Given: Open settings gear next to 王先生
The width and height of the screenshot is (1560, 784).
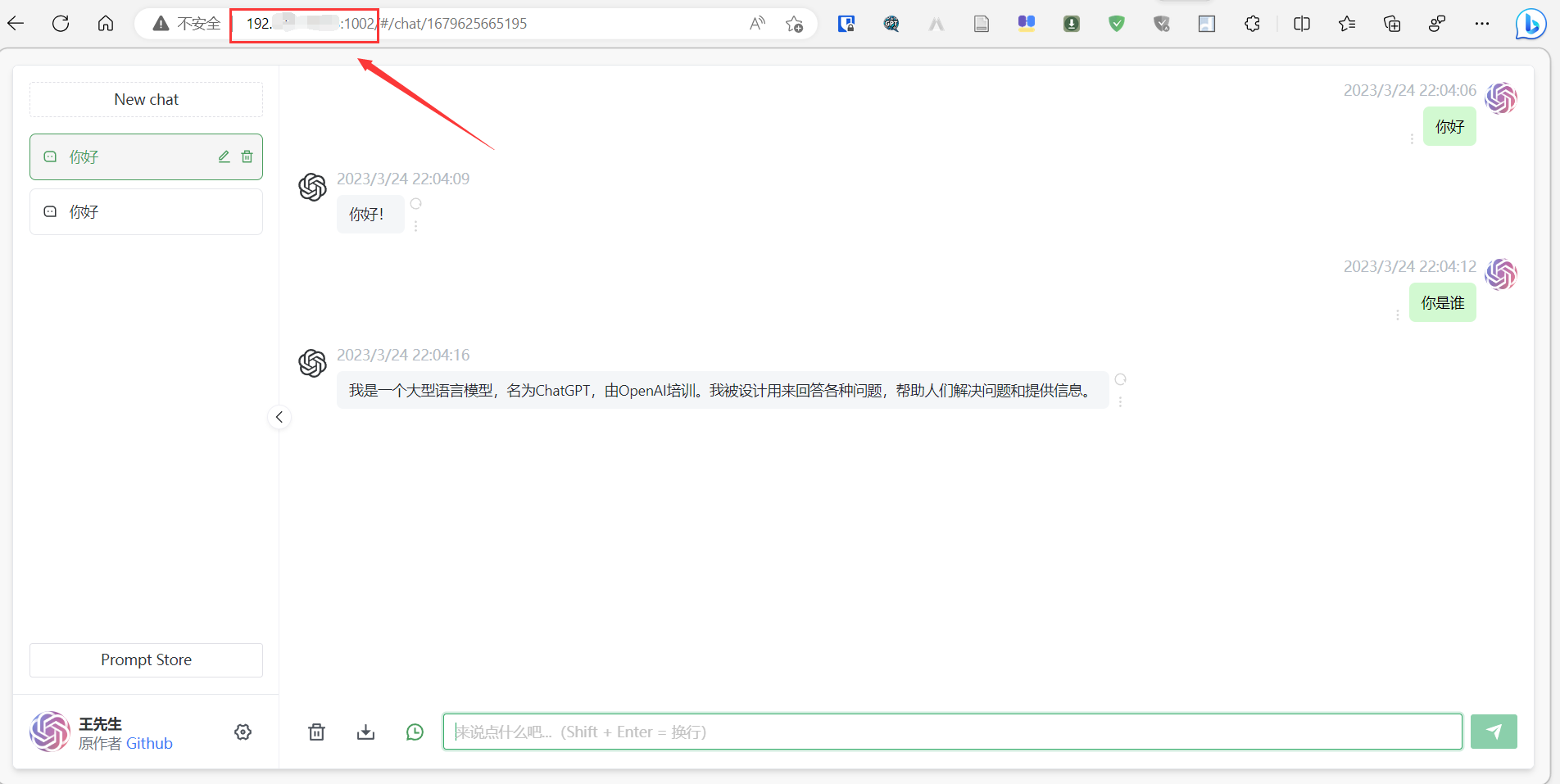Looking at the screenshot, I should point(243,732).
